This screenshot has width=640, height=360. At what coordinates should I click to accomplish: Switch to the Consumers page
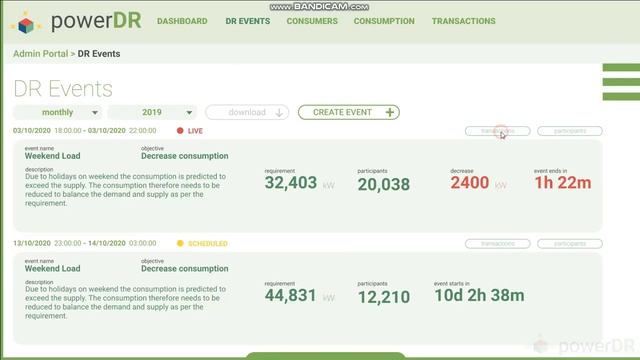pos(312,21)
